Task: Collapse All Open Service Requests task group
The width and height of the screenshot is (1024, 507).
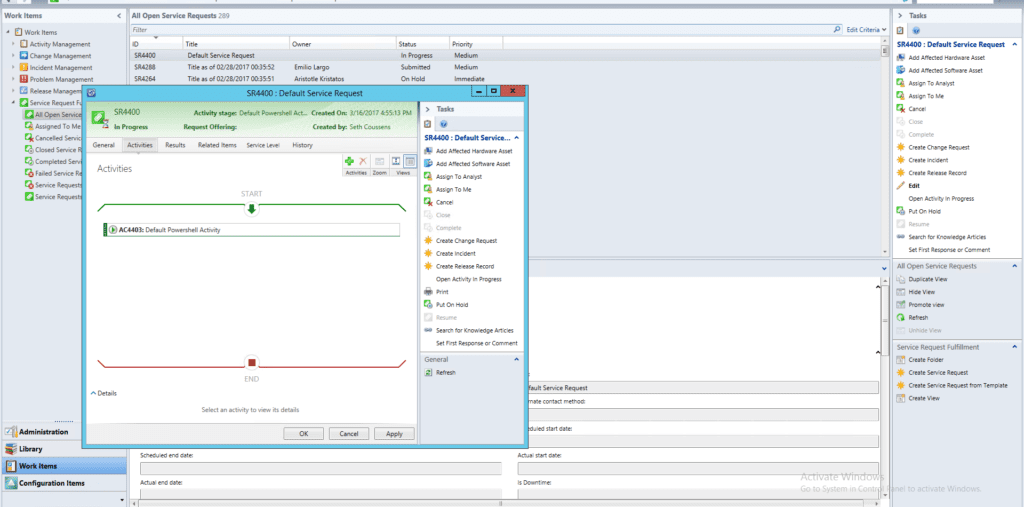Action: point(1014,267)
